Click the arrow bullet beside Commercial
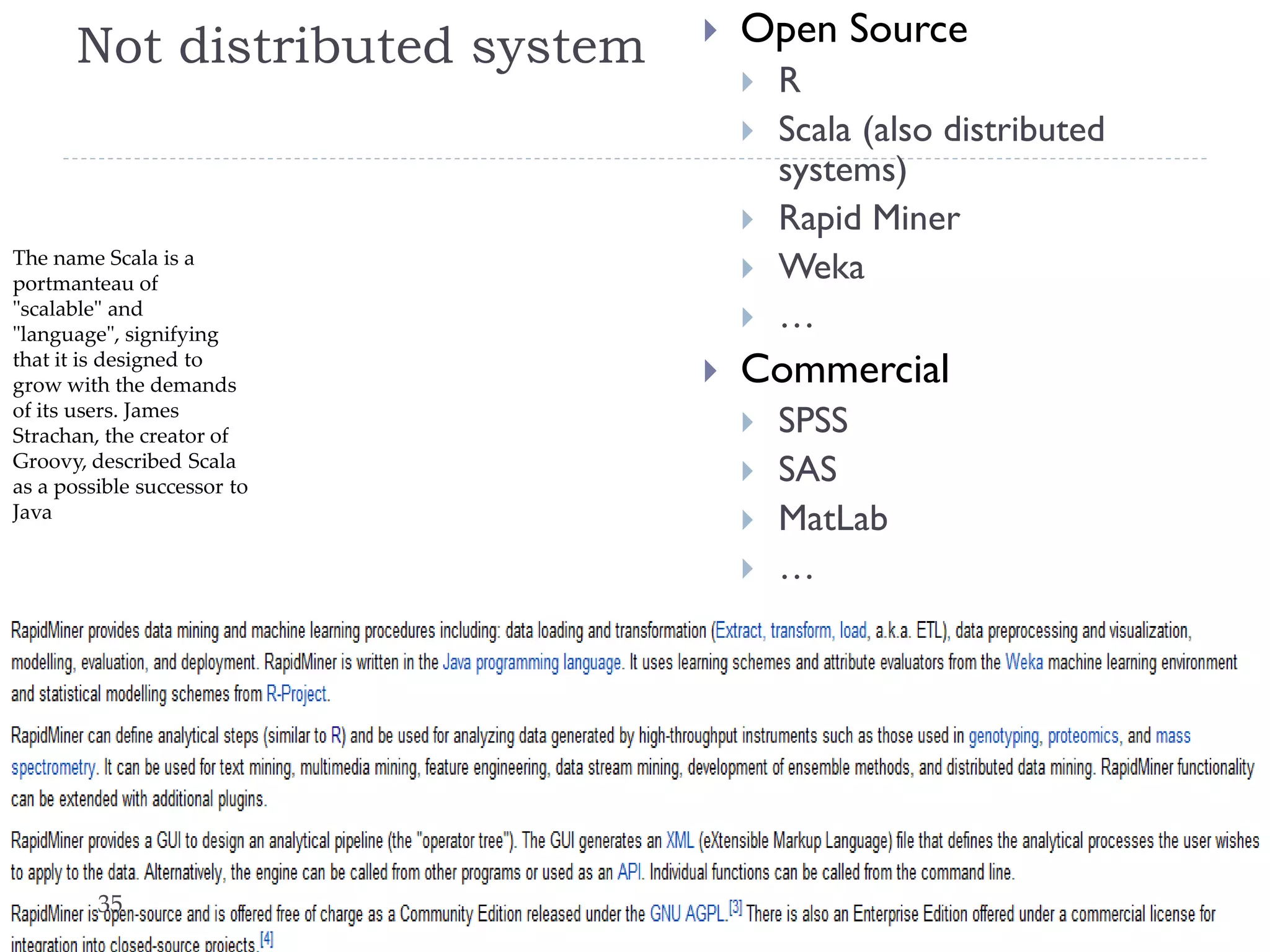Image resolution: width=1270 pixels, height=952 pixels. [x=711, y=371]
